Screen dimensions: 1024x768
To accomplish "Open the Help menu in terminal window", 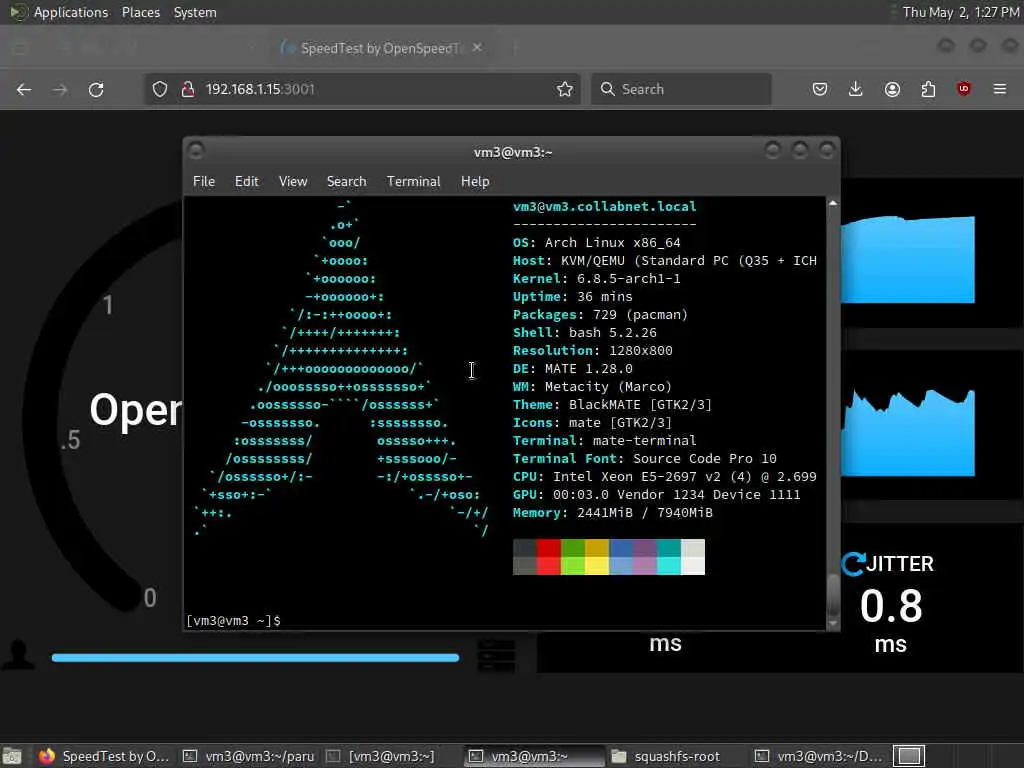I will [475, 182].
